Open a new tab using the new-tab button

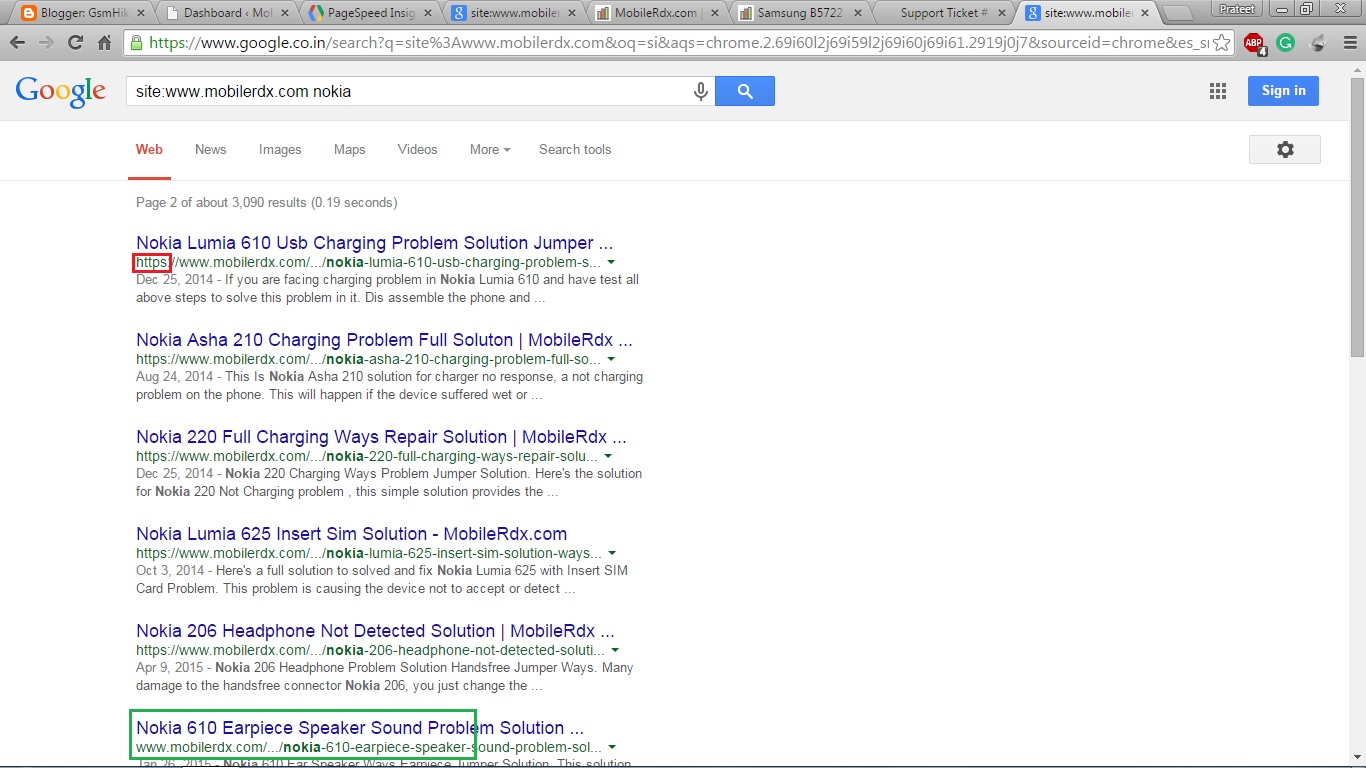[x=1178, y=13]
